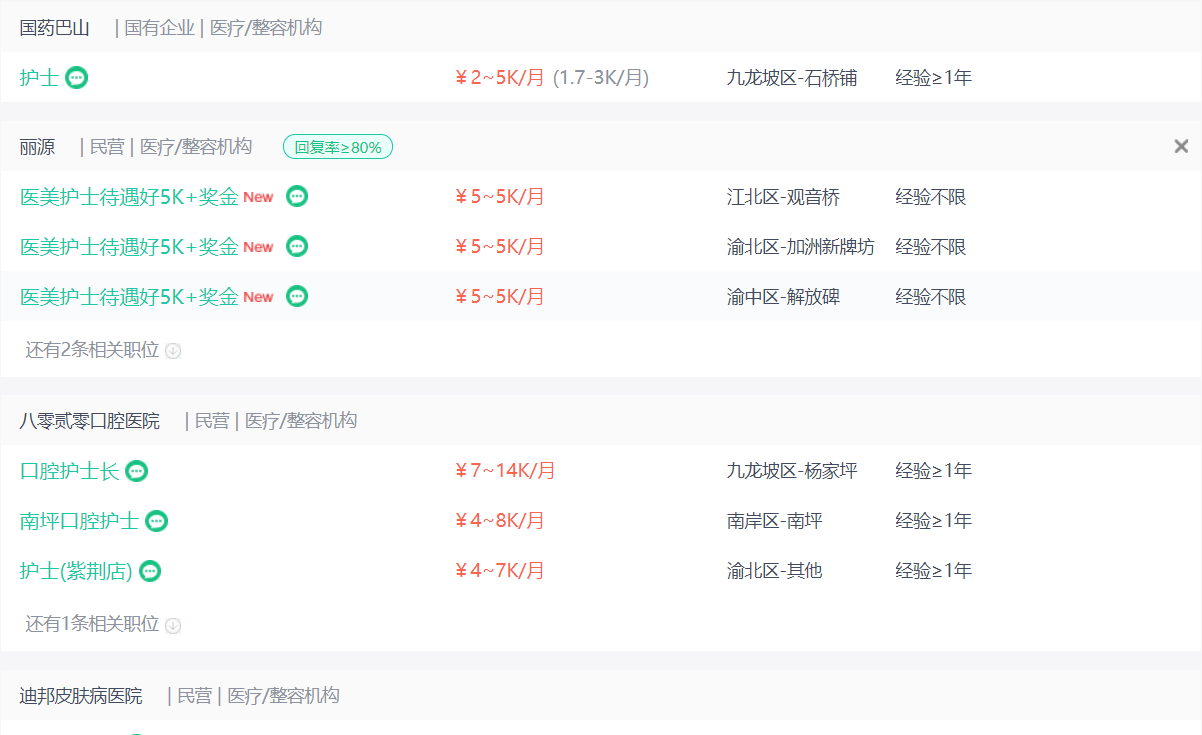Open 医美护士待遇好5K+奖金 job in 渝中区-解放碑
This screenshot has height=735, width=1202.
tap(129, 296)
